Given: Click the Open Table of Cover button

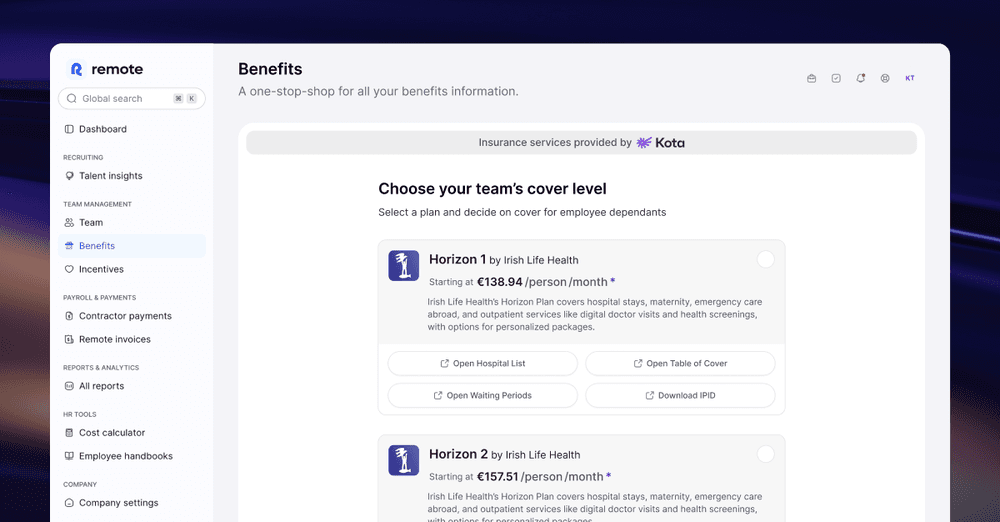Looking at the screenshot, I should [680, 363].
